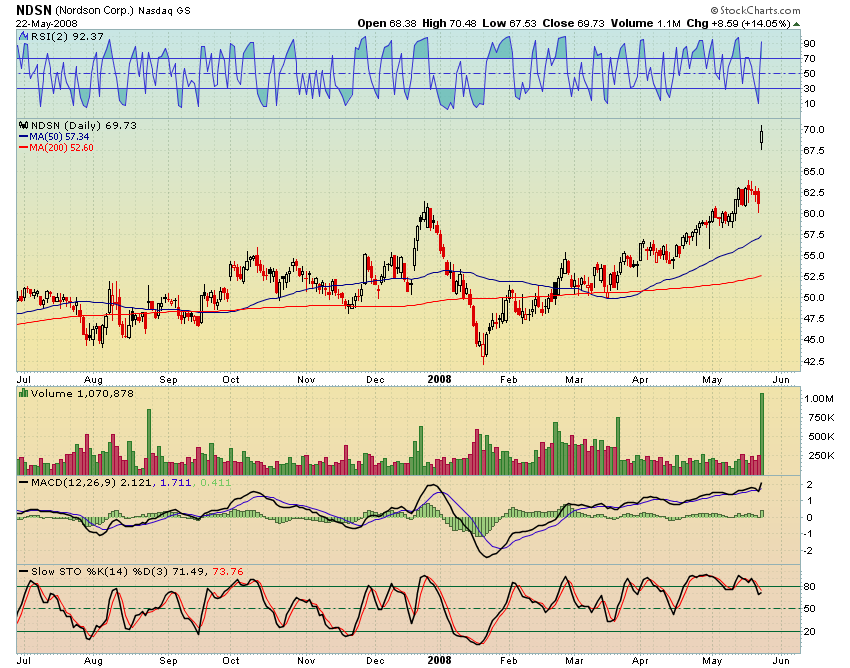Click the Oct label under the price chart
This screenshot has width=850, height=668.
[x=231, y=380]
